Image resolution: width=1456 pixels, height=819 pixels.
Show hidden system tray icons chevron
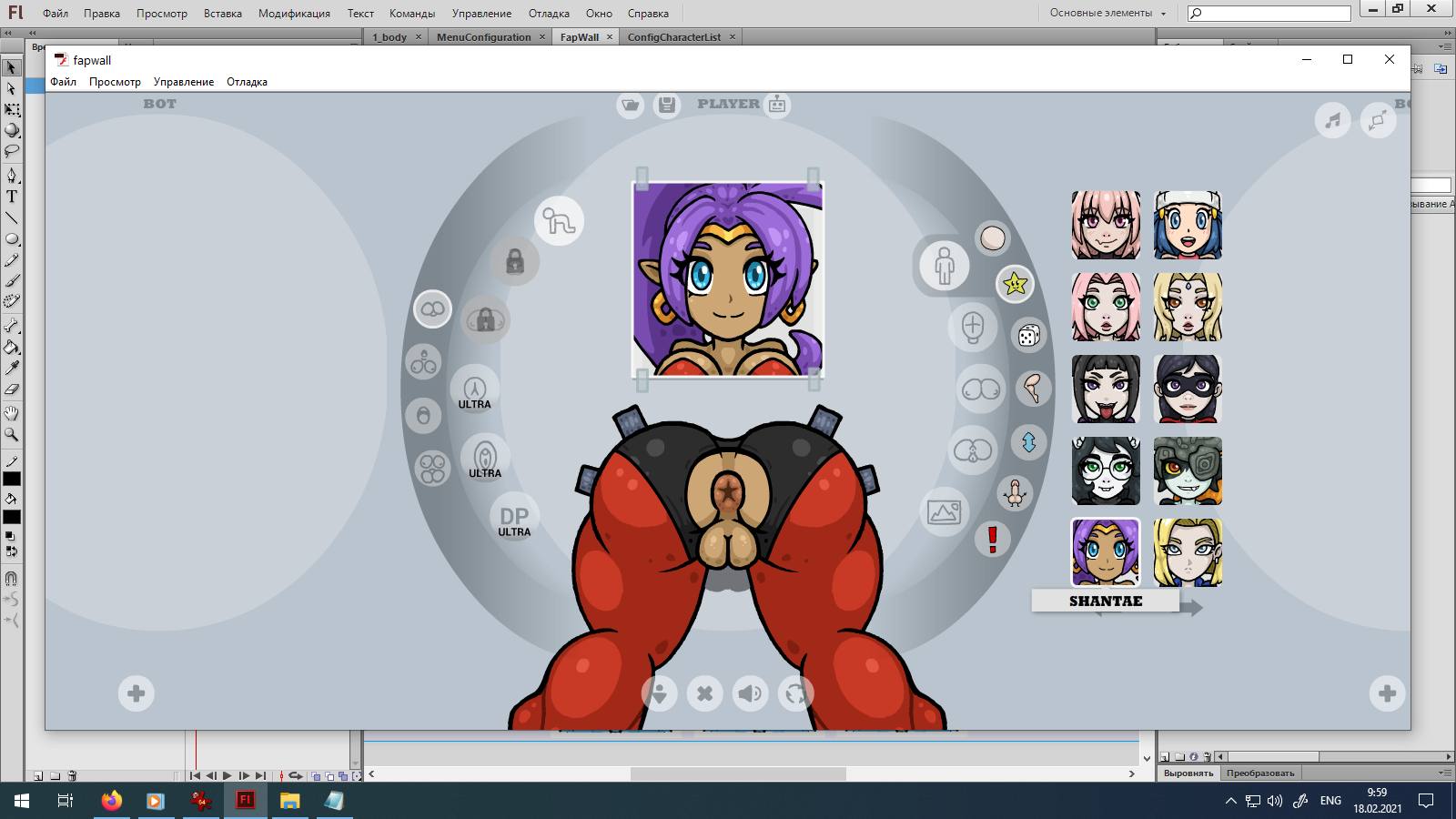[x=1230, y=801]
